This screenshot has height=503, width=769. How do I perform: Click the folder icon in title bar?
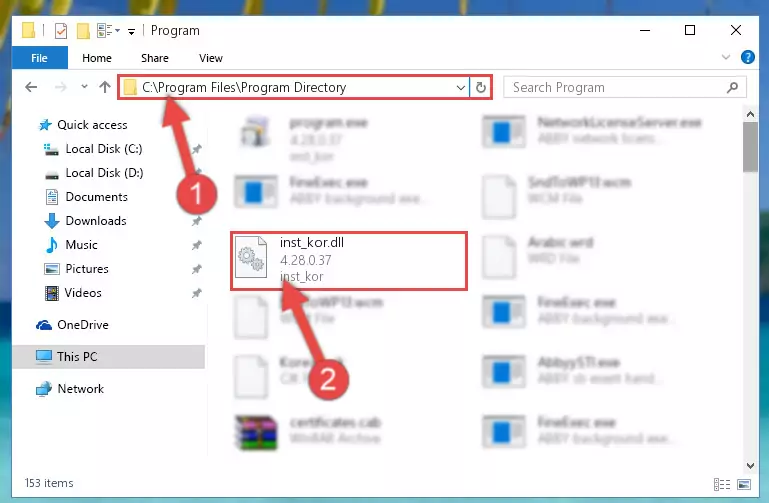pos(28,30)
